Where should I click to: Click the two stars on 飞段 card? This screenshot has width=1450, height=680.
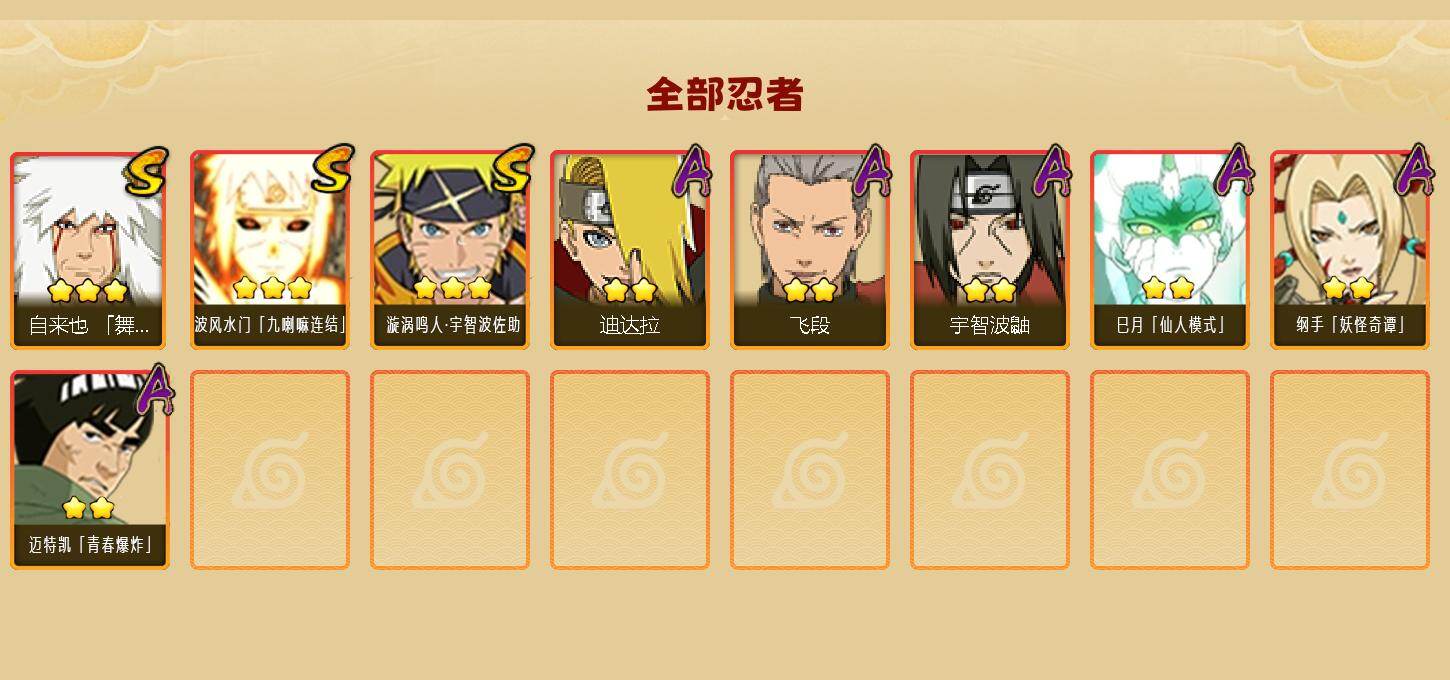(x=810, y=291)
